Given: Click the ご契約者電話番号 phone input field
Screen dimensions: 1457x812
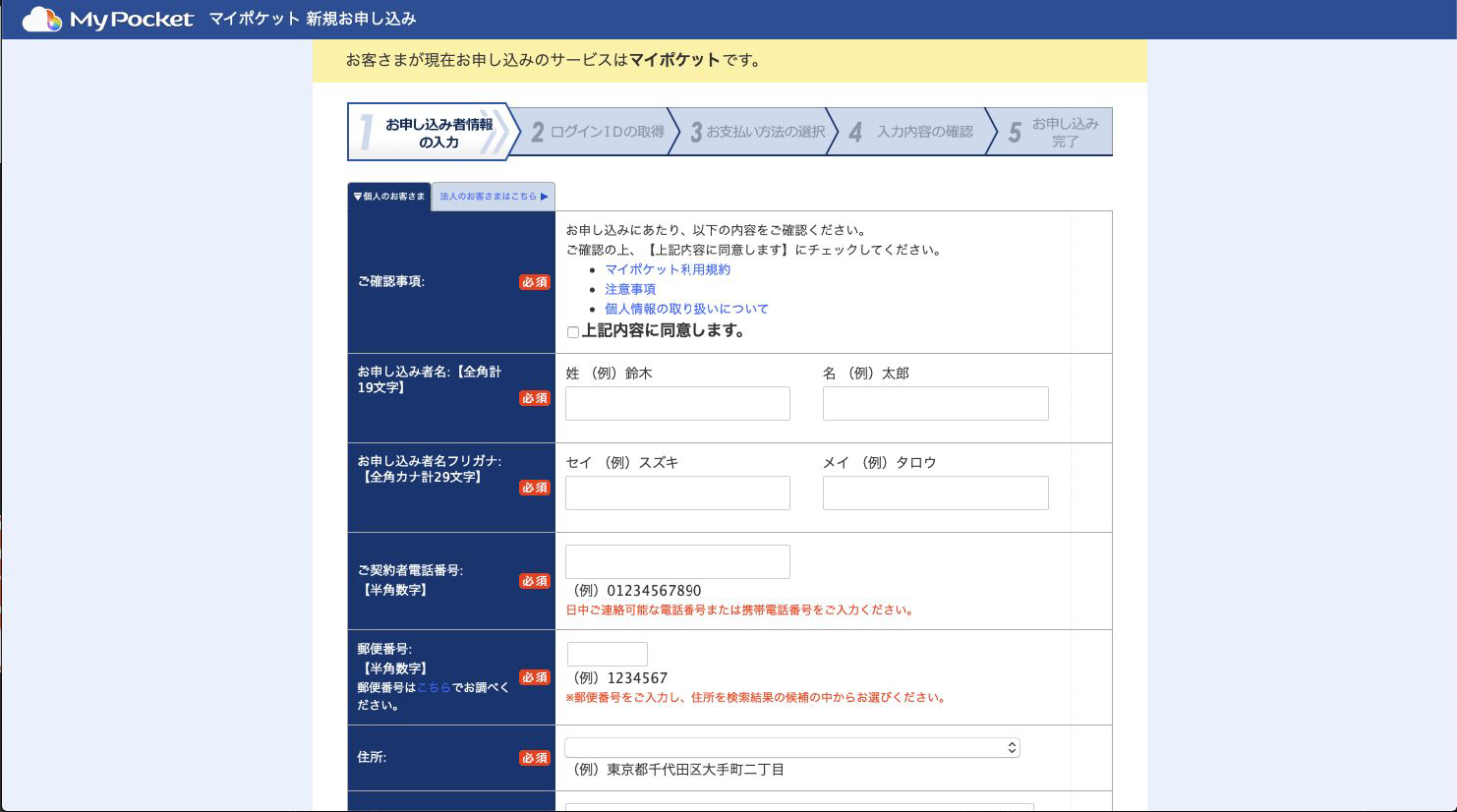Looking at the screenshot, I should (x=677, y=562).
